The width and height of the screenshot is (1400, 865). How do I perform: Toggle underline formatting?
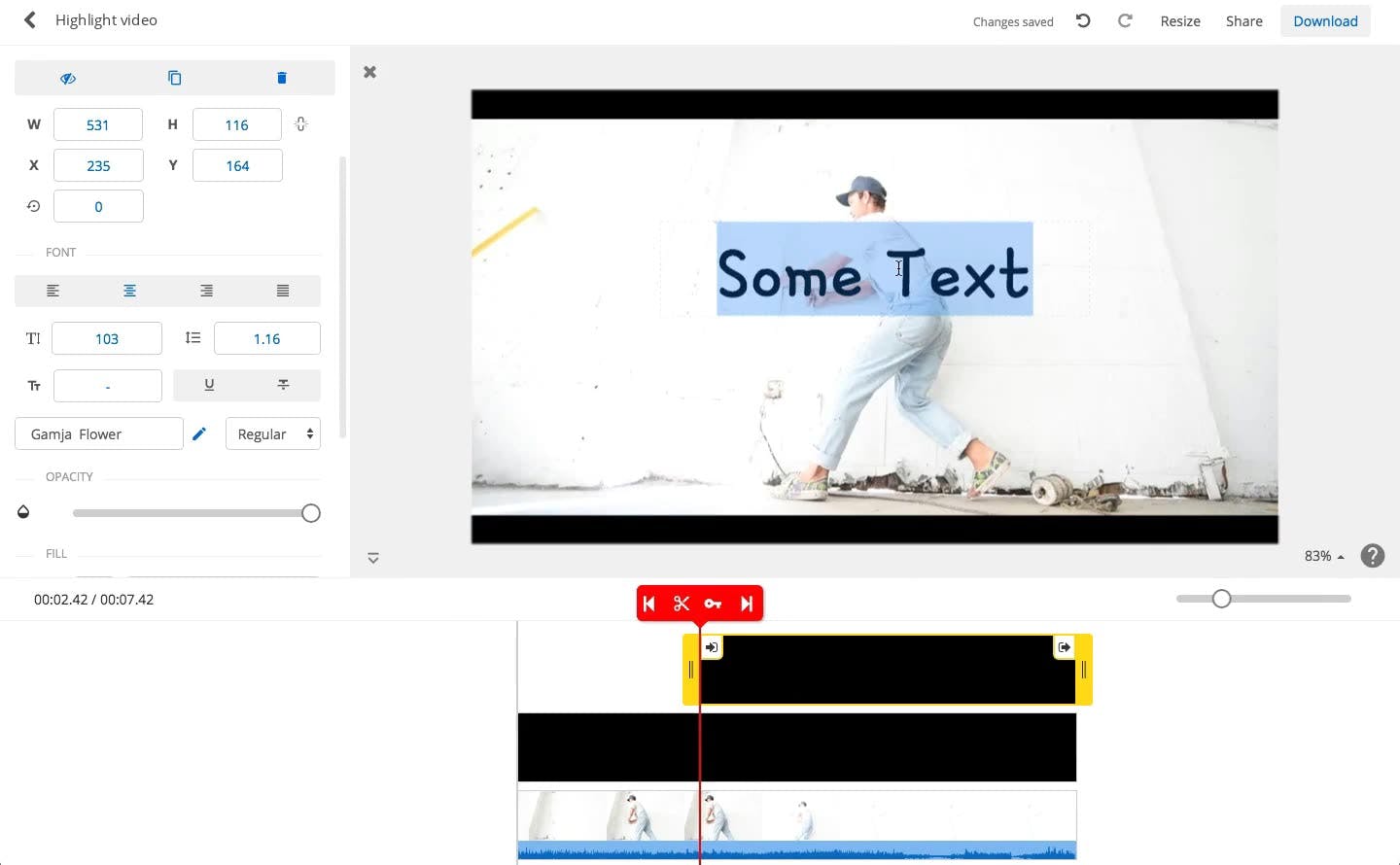coord(209,385)
